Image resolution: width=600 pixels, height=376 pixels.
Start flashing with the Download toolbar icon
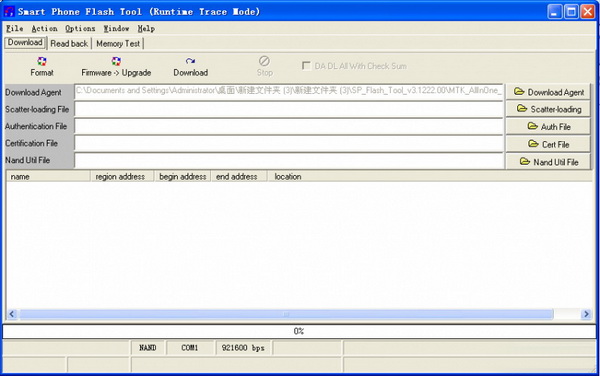(x=190, y=61)
